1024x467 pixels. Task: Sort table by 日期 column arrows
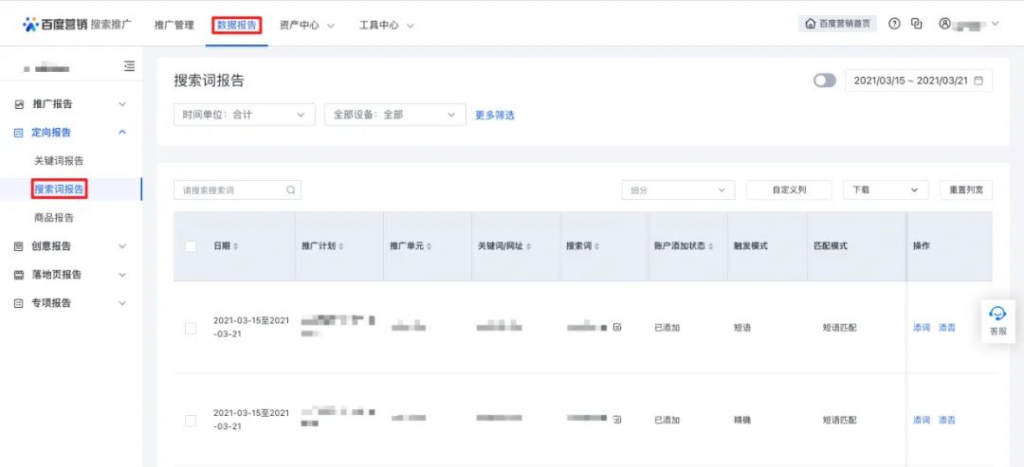pyautogui.click(x=236, y=246)
